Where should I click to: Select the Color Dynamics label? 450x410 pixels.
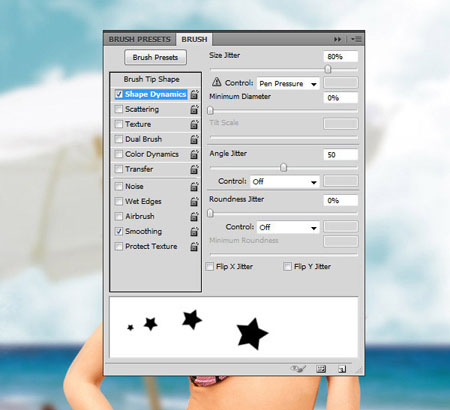pyautogui.click(x=152, y=154)
